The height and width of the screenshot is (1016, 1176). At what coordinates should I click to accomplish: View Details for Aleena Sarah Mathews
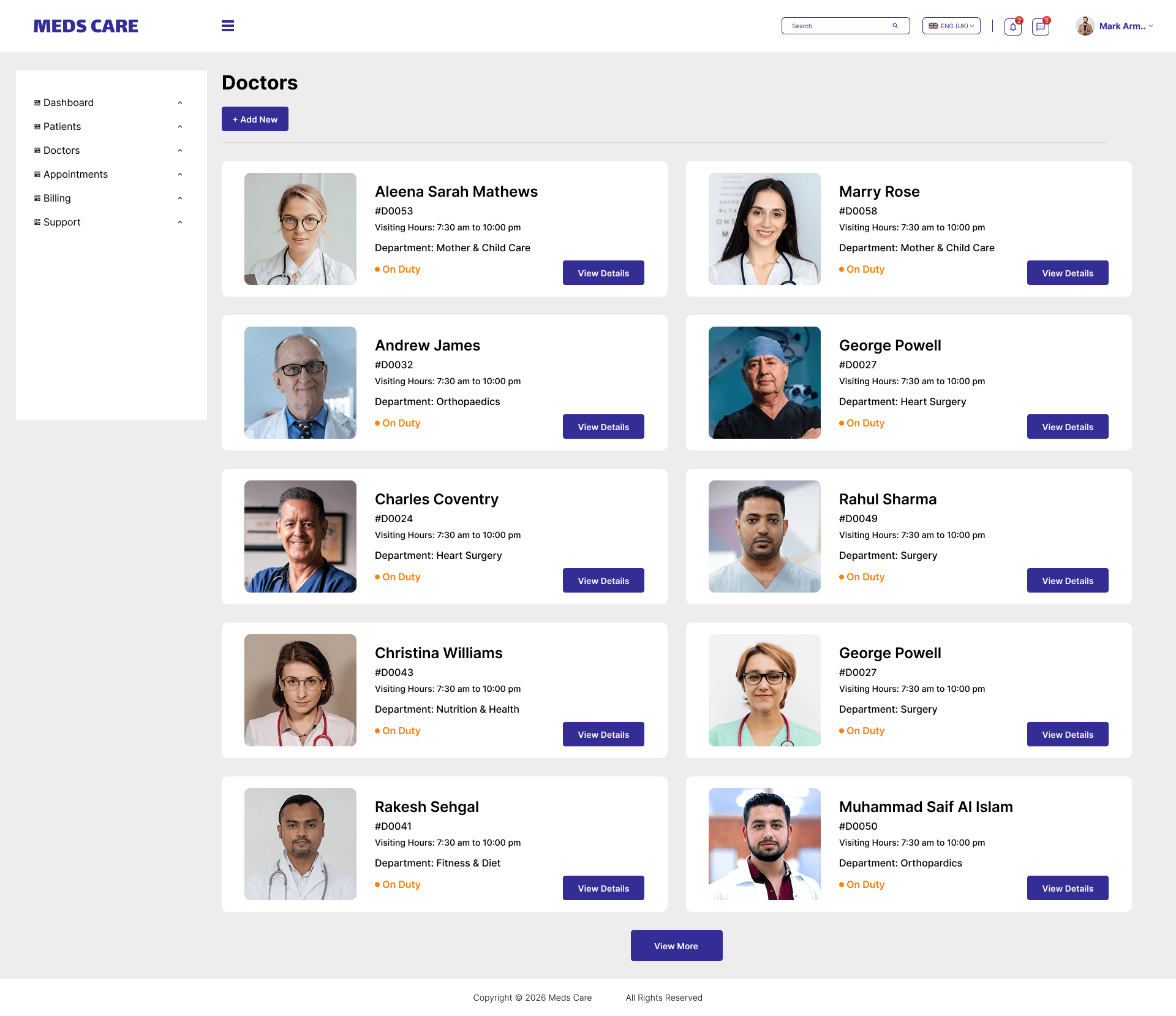point(603,273)
